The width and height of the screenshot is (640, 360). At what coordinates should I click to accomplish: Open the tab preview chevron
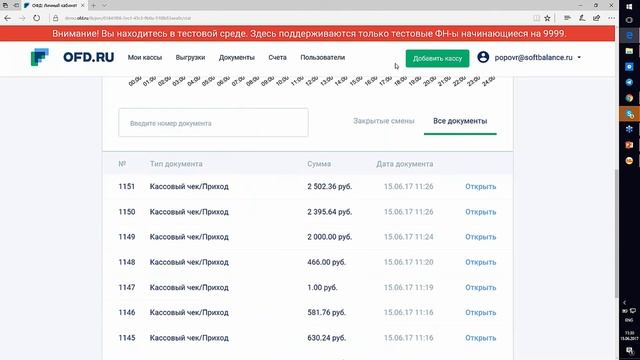pos(104,5)
